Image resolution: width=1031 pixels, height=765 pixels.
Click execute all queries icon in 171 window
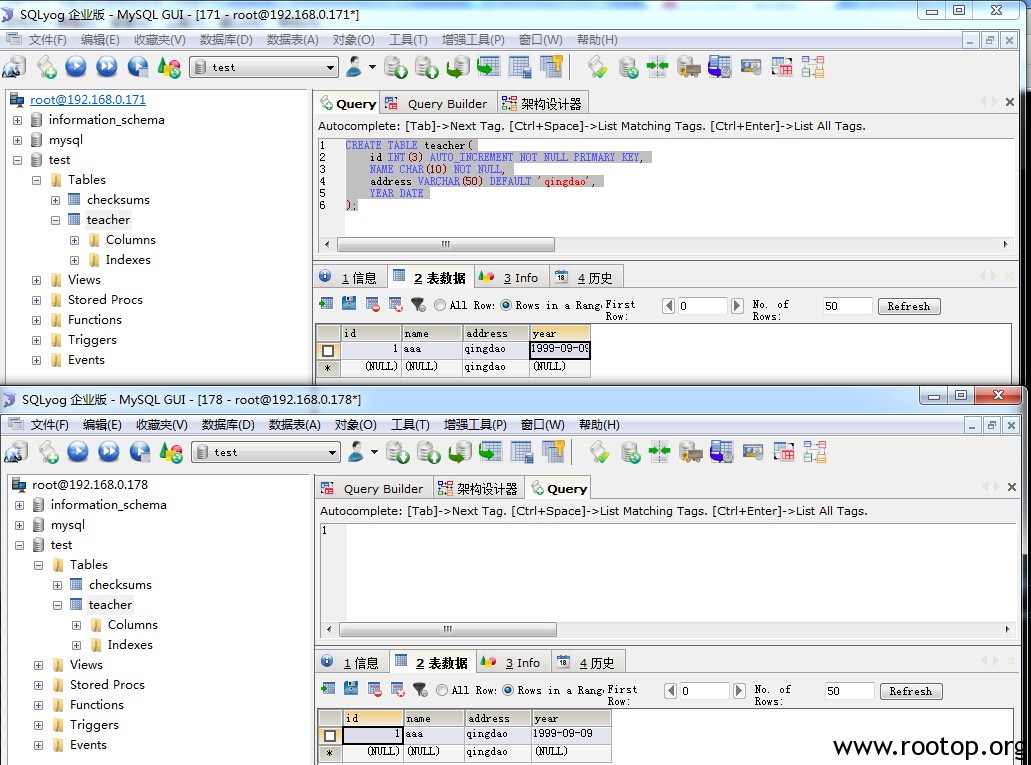[x=107, y=66]
